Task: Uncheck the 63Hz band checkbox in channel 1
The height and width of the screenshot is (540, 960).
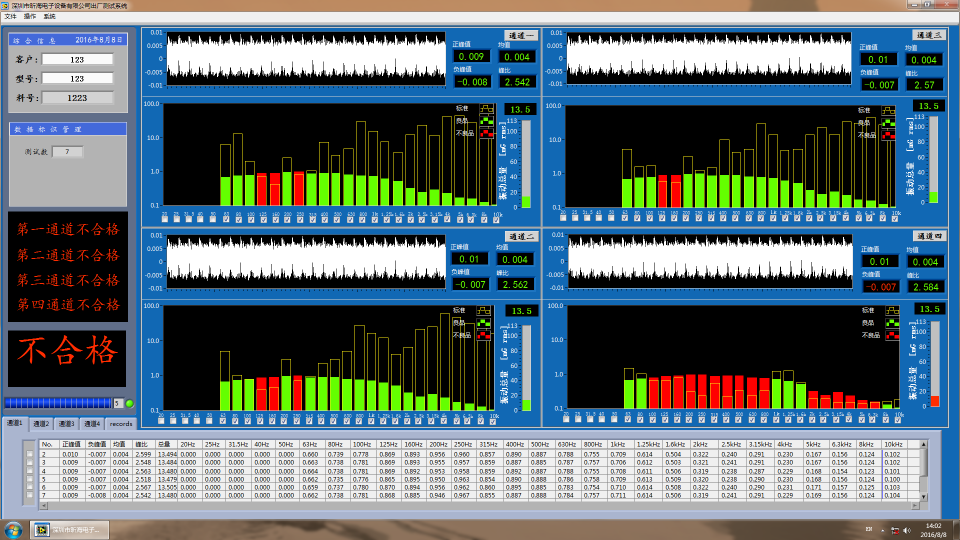Action: (225, 220)
